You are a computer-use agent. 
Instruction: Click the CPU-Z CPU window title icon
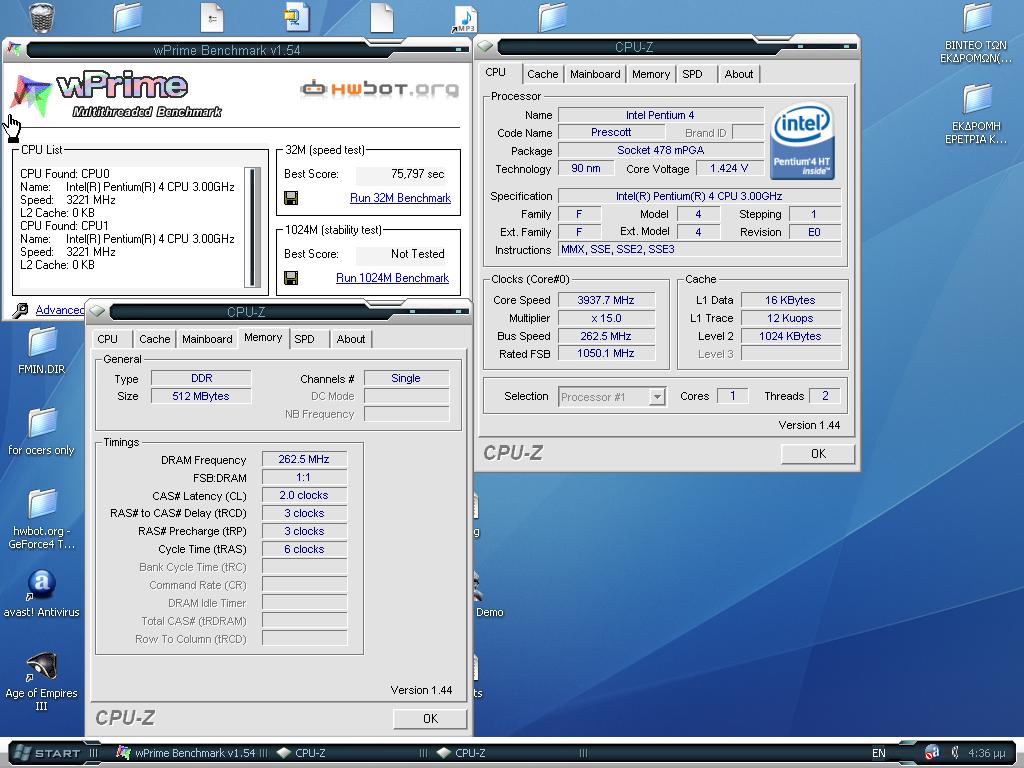pos(485,46)
